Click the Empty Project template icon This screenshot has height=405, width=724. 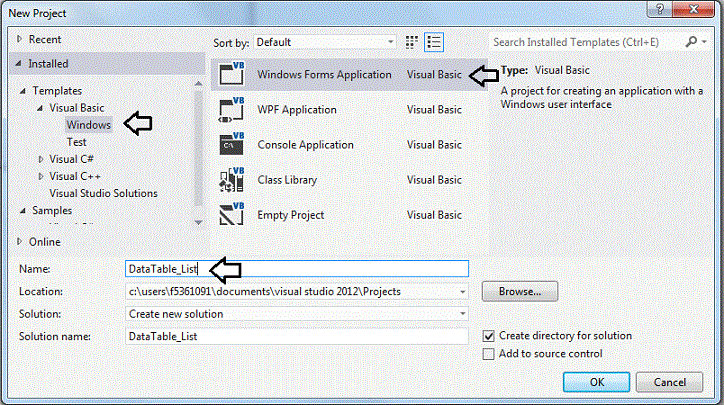pyautogui.click(x=231, y=215)
